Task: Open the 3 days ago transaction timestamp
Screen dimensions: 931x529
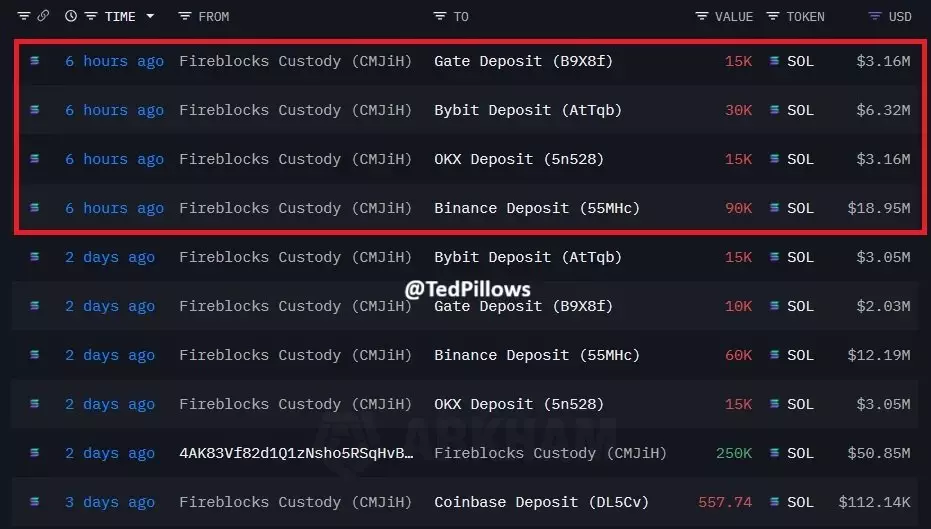Action: point(110,502)
